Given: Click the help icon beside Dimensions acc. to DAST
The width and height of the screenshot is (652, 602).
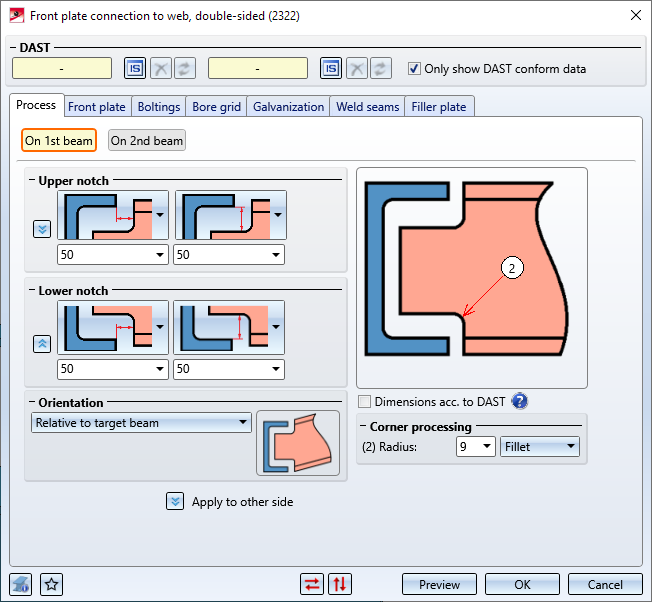Looking at the screenshot, I should (519, 402).
